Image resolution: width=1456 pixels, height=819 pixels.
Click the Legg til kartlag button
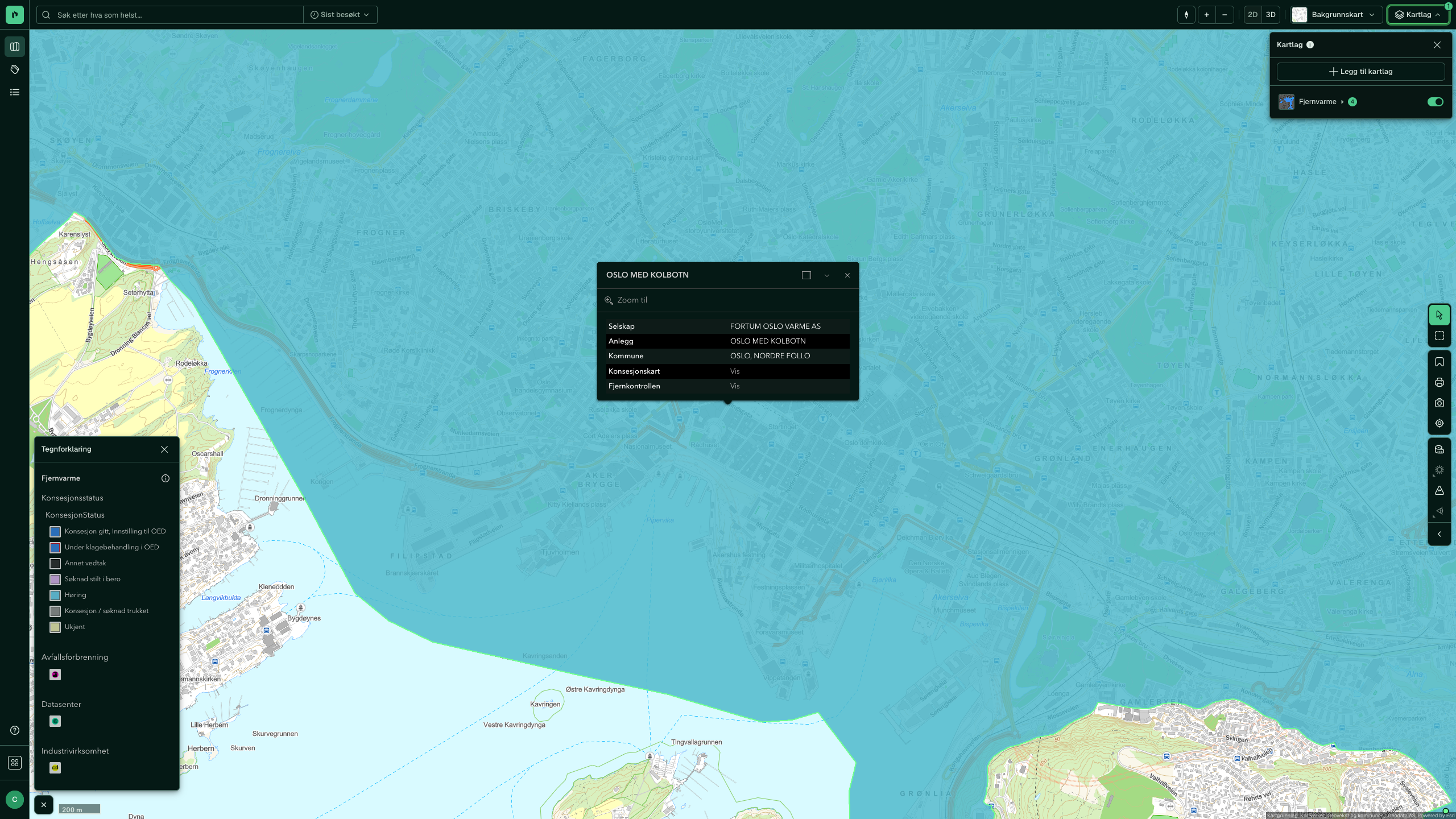click(1360, 72)
